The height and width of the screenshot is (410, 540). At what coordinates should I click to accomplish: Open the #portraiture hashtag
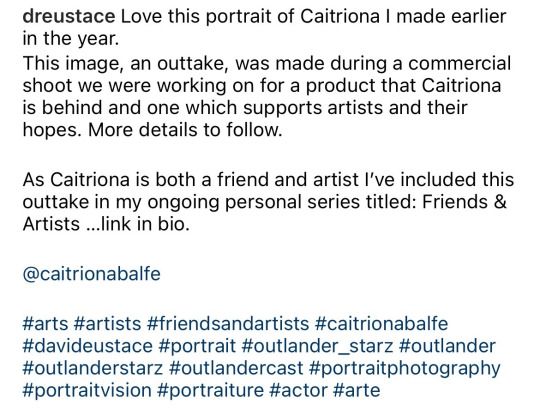coord(210,391)
